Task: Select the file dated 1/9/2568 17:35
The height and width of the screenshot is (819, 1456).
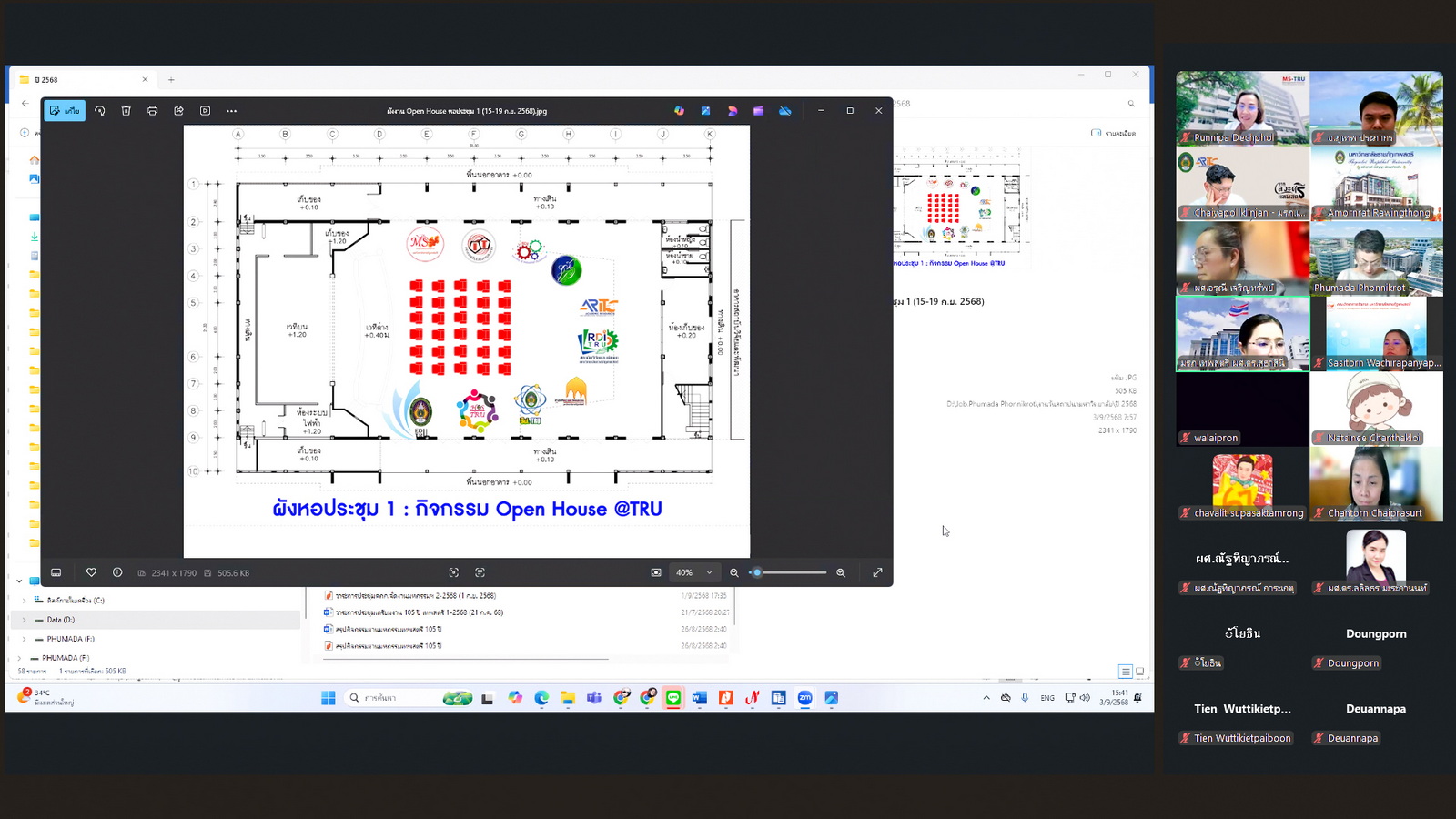Action: click(x=526, y=596)
